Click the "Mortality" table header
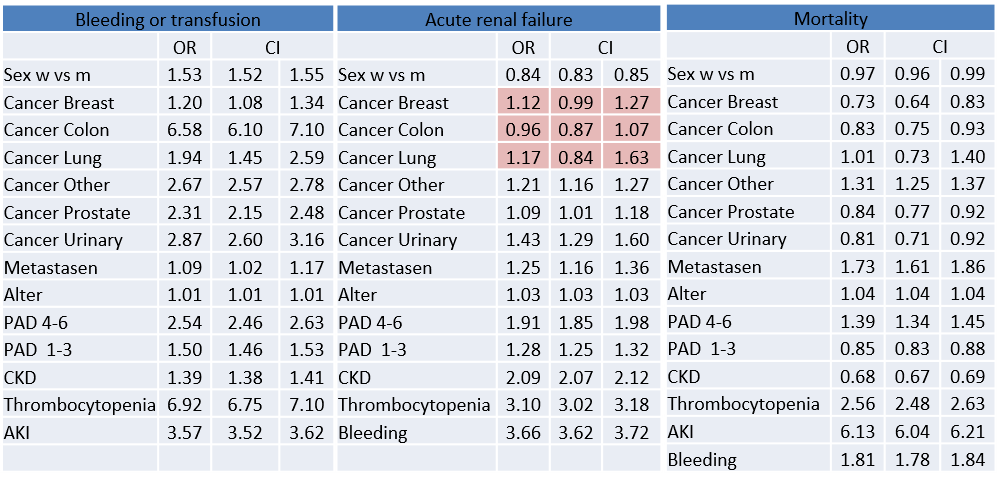This screenshot has height=485, width=998. tap(830, 18)
